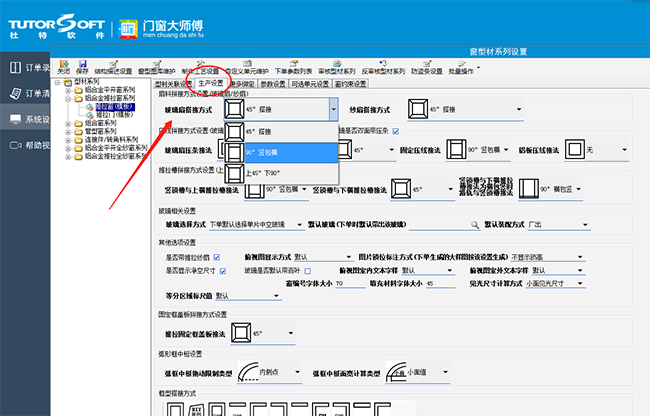Open 防盗条设置 from the toolbar
Viewport: 650px width, 416px height.
pos(427,67)
